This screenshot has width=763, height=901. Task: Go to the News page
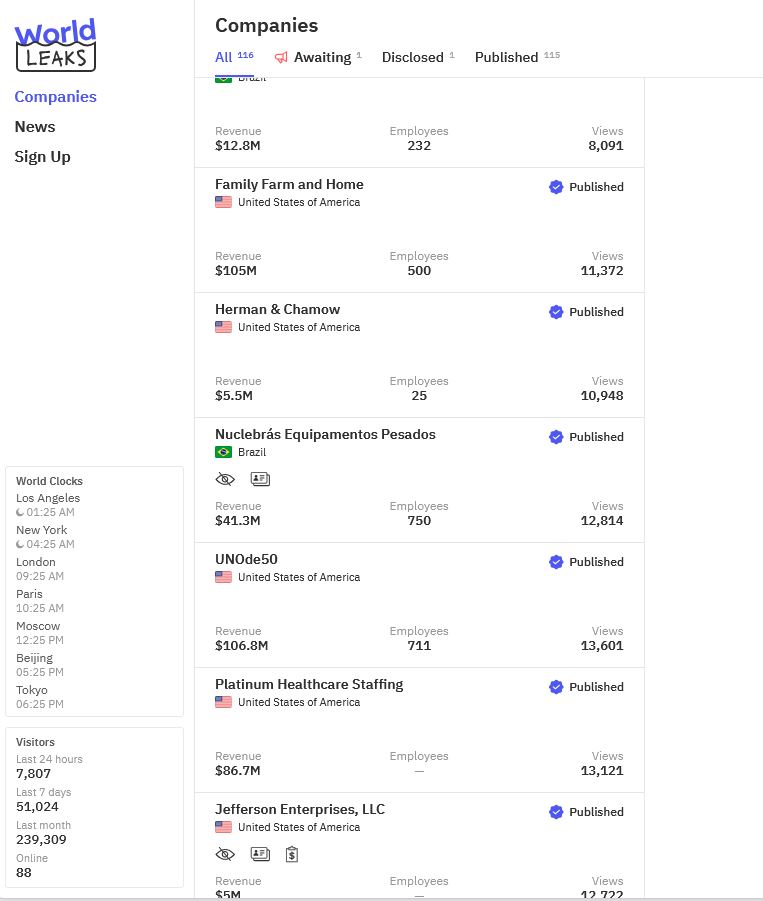tap(35, 127)
